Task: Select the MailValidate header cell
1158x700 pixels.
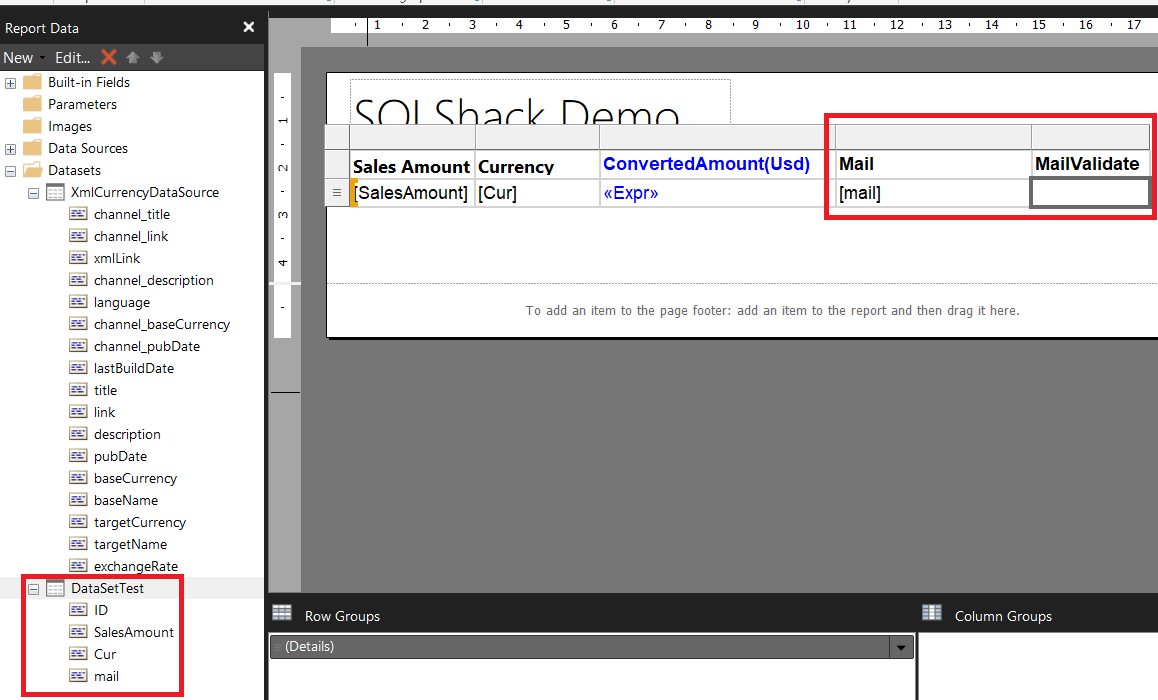Action: point(1091,164)
